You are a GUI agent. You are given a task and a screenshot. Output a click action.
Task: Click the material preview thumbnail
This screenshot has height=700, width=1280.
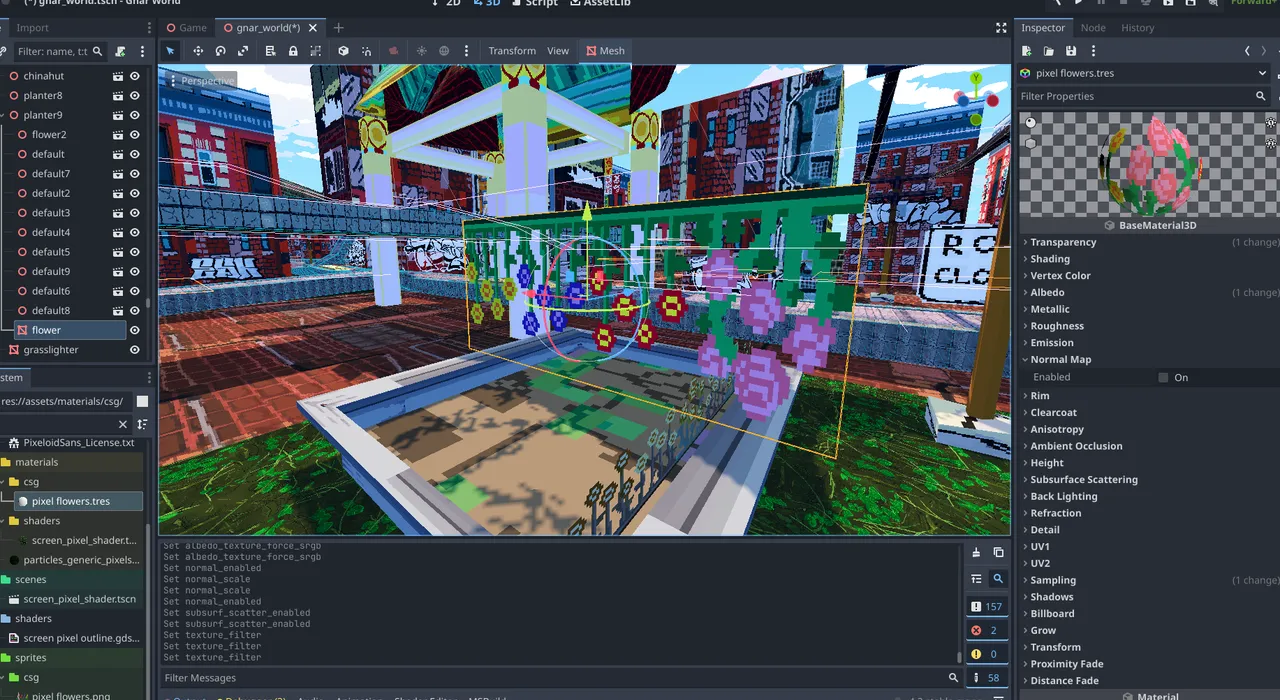[x=1150, y=163]
